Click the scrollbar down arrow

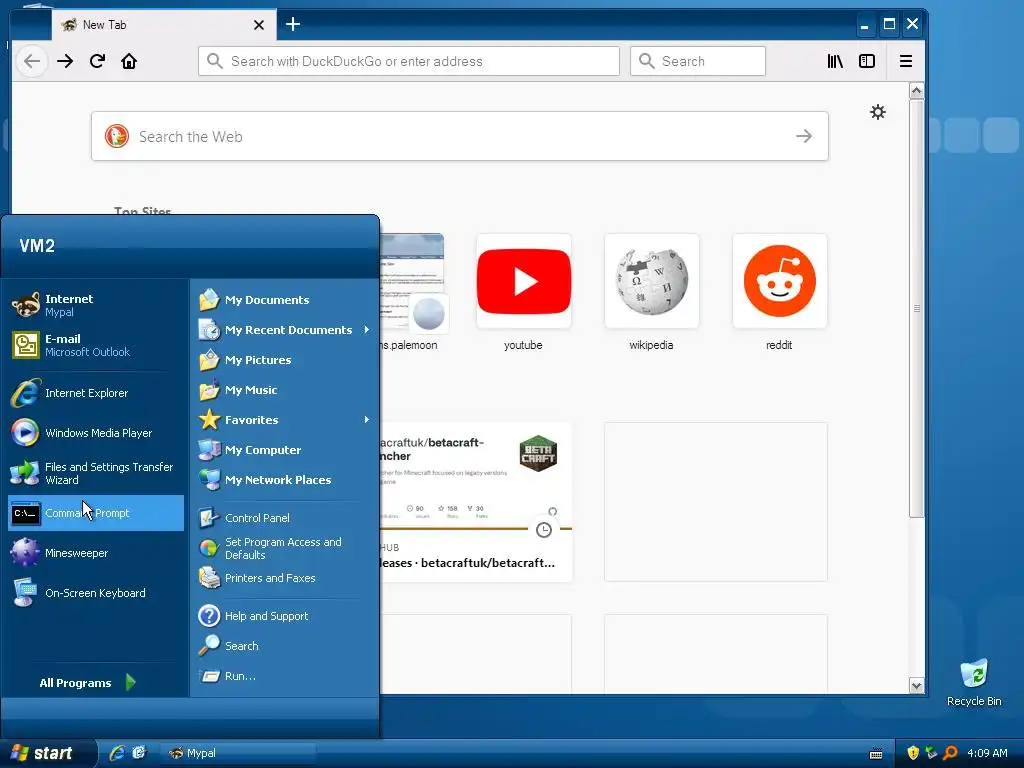point(916,686)
